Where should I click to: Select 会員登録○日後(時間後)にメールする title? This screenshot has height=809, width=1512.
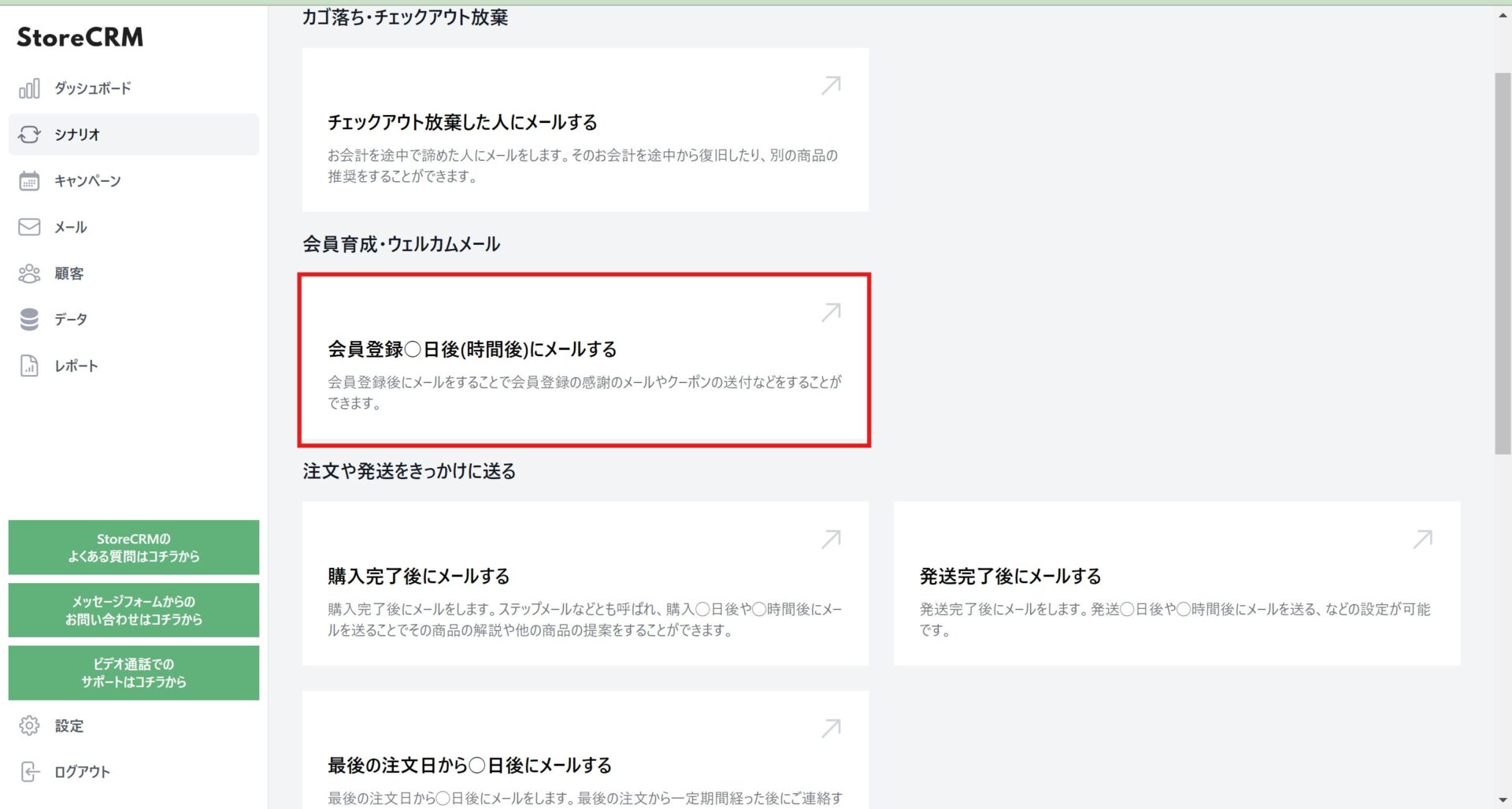[x=472, y=349]
